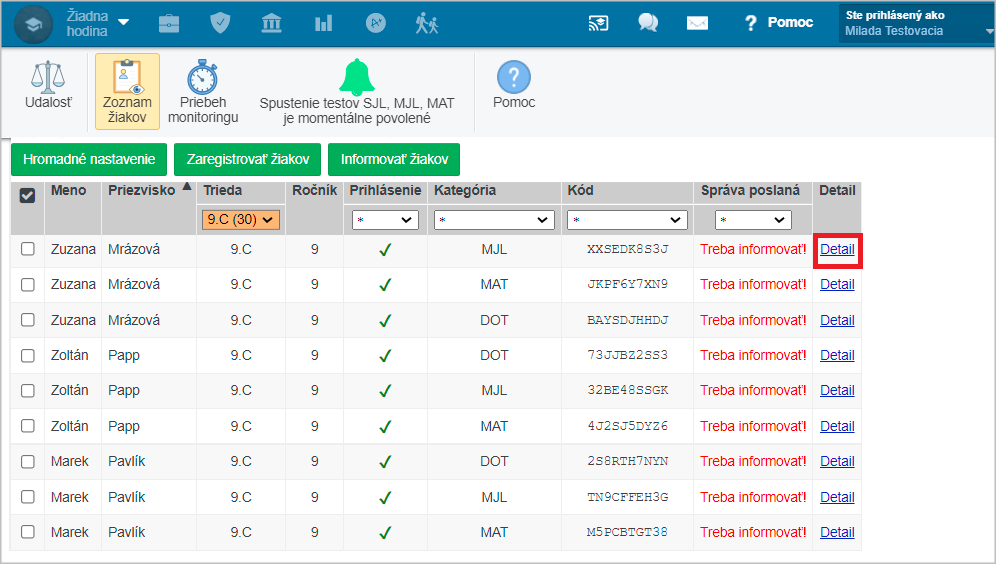
Task: Click Zaregistrovať žiakov button
Action: click(248, 159)
